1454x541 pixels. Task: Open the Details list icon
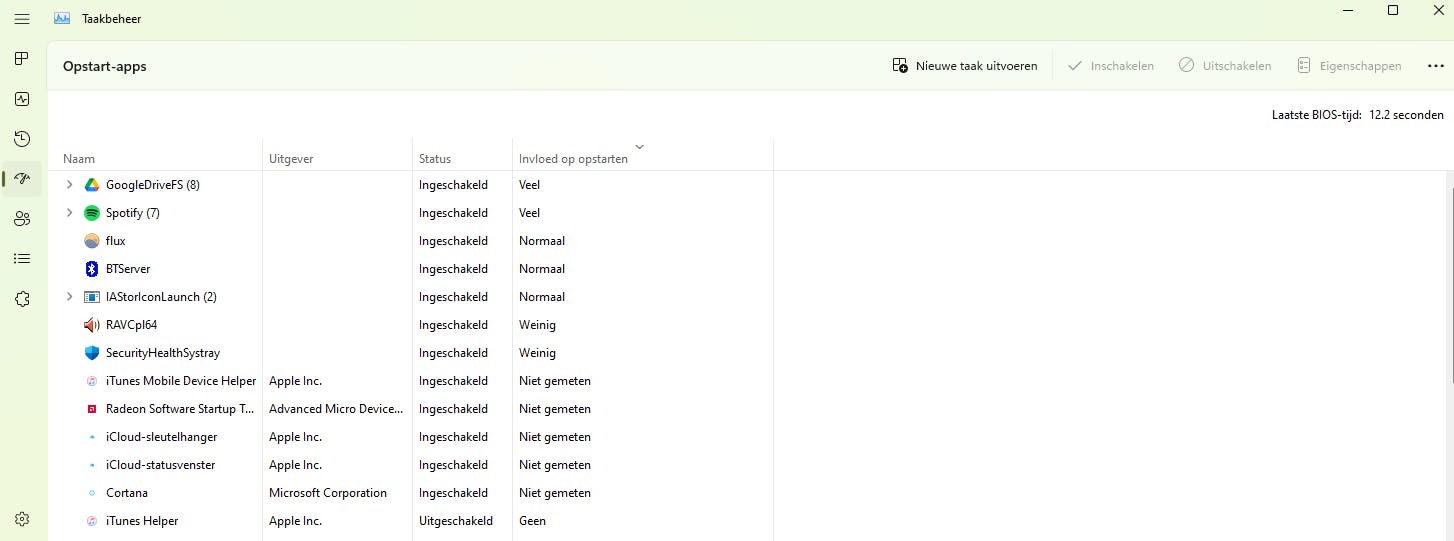tap(22, 259)
